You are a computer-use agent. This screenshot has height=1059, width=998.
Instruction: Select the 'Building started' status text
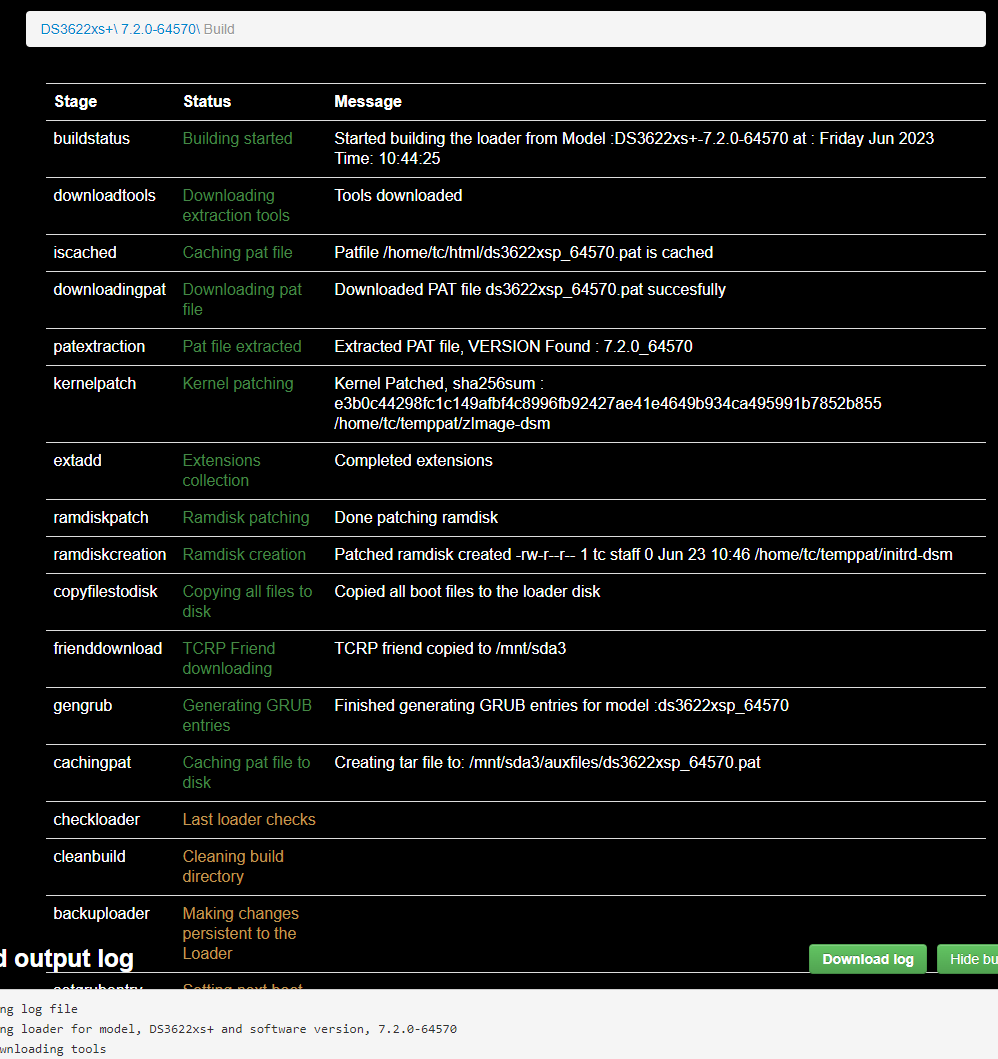tap(238, 138)
